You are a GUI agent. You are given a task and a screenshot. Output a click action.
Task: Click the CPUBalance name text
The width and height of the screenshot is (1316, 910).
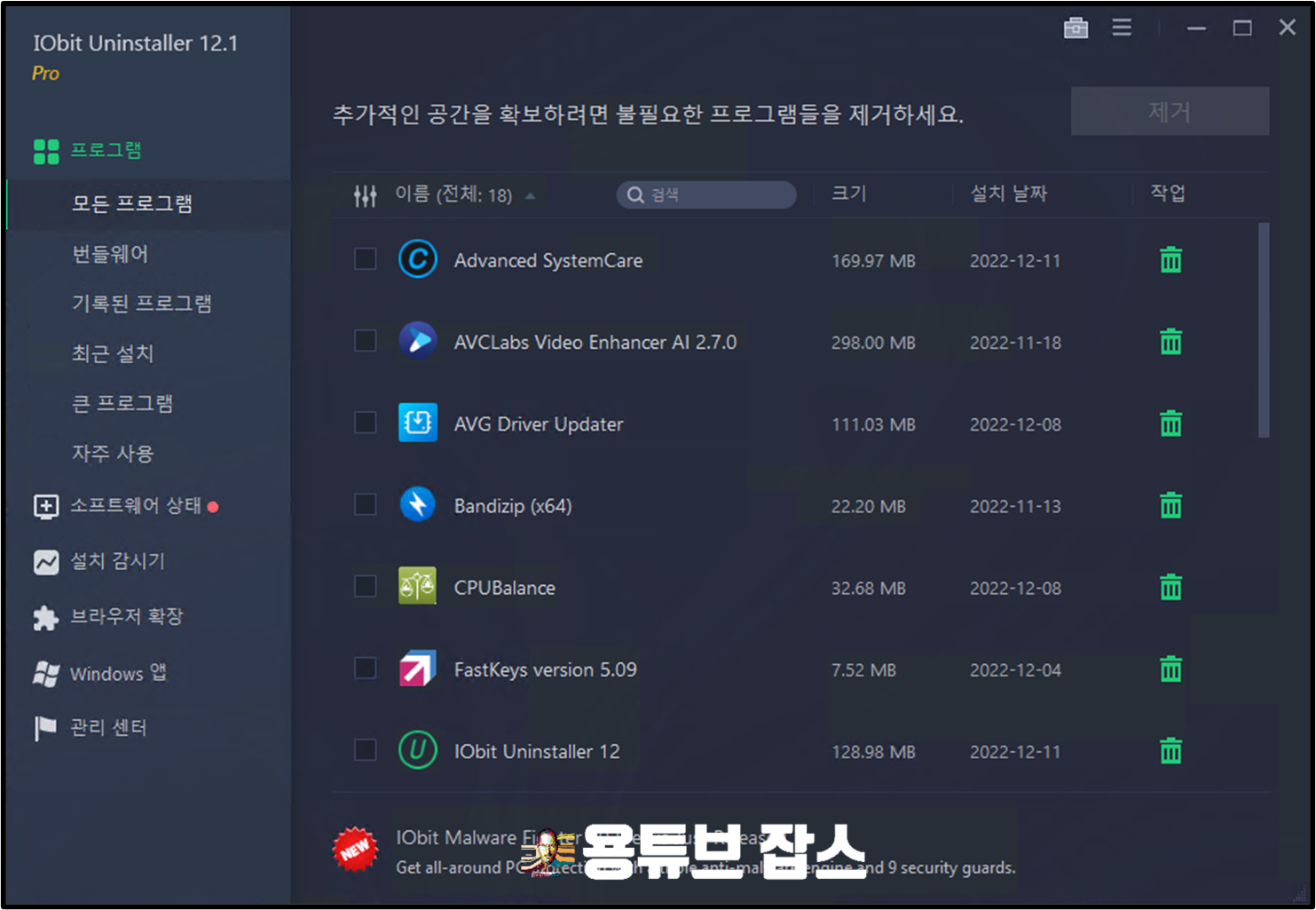point(505,588)
